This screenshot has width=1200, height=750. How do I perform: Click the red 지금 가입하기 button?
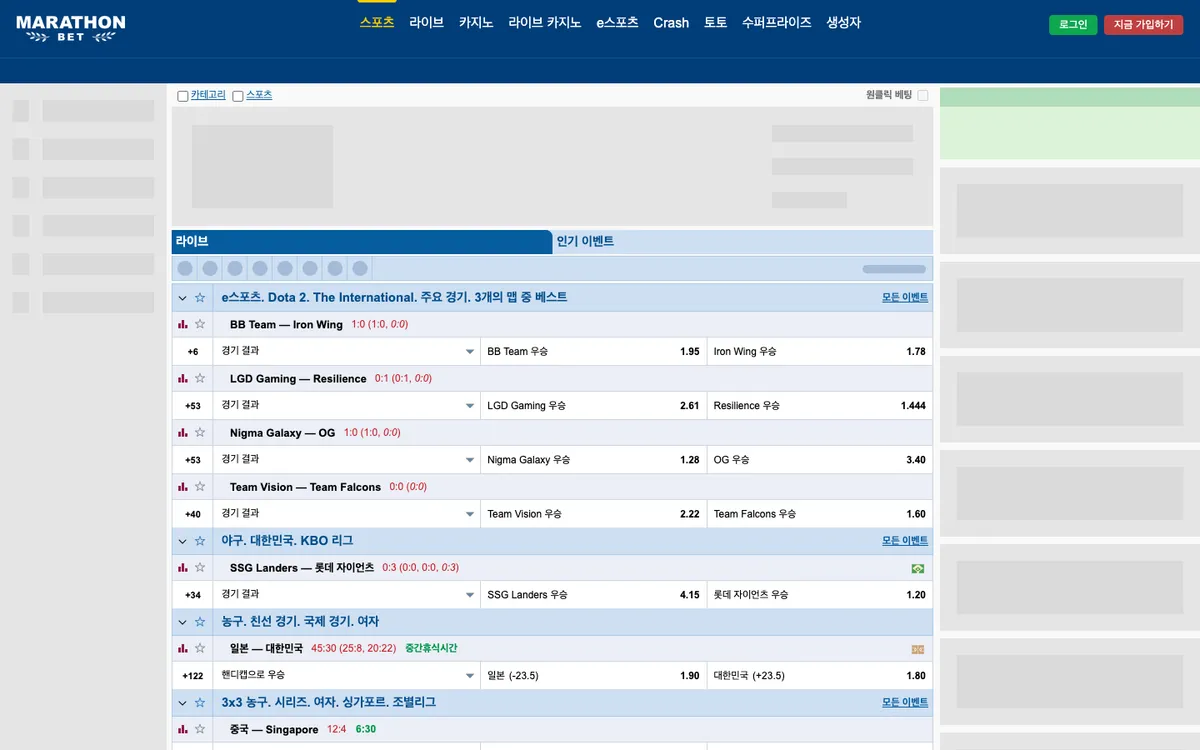[1143, 25]
